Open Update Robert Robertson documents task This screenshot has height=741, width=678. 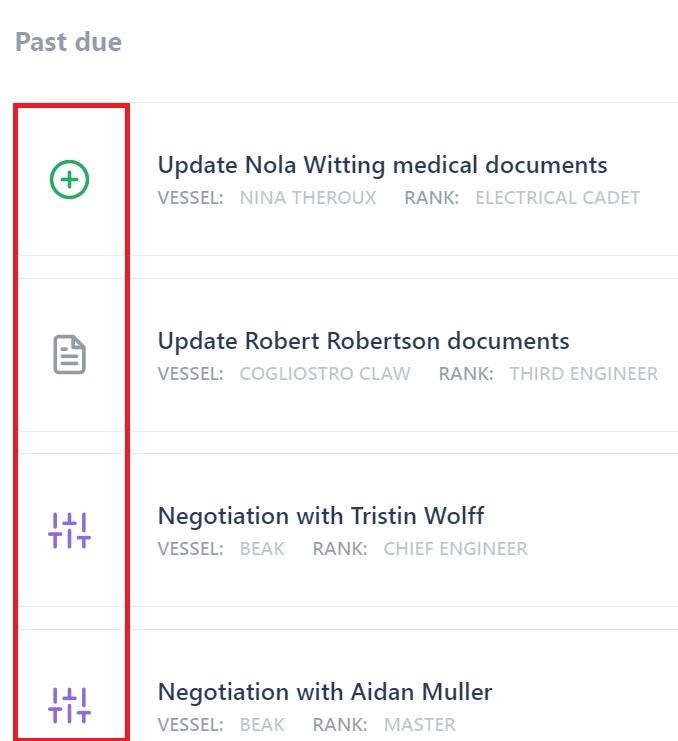click(x=363, y=341)
